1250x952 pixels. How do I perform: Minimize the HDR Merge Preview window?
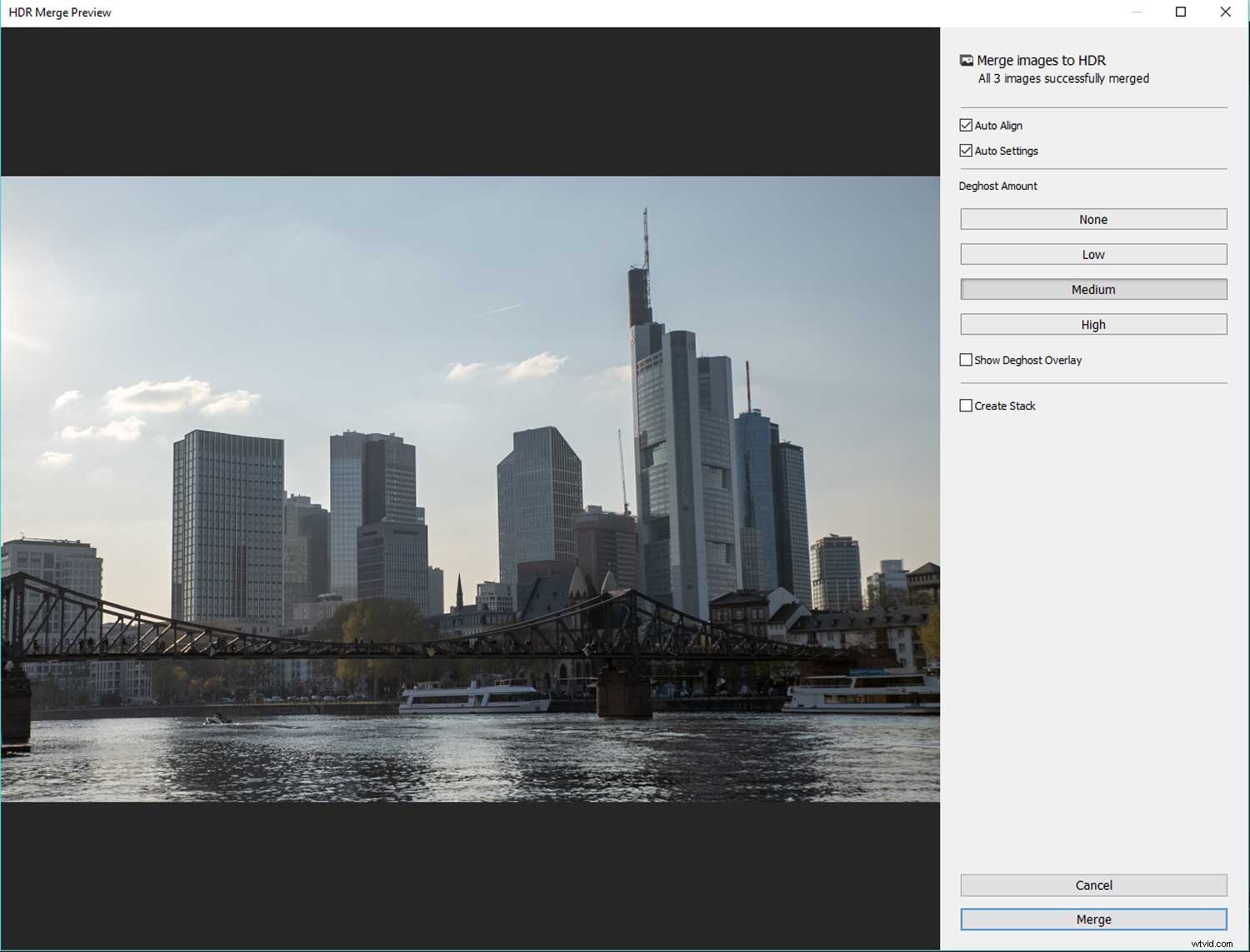[x=1136, y=12]
